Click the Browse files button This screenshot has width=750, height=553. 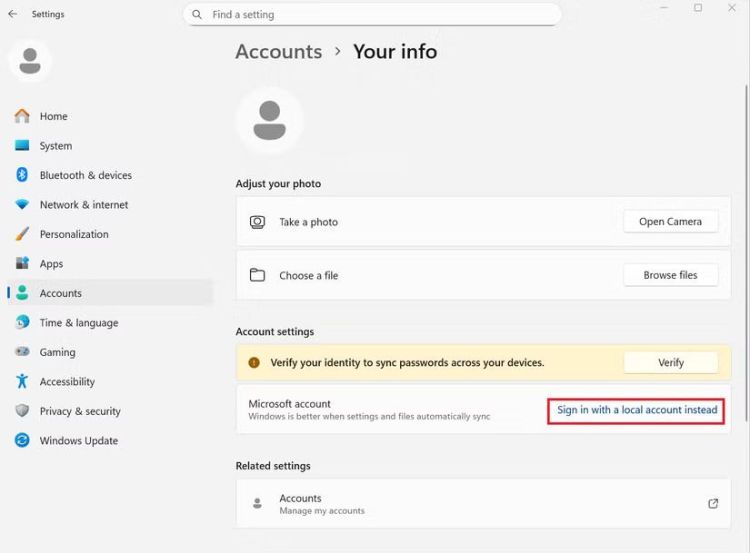[670, 275]
